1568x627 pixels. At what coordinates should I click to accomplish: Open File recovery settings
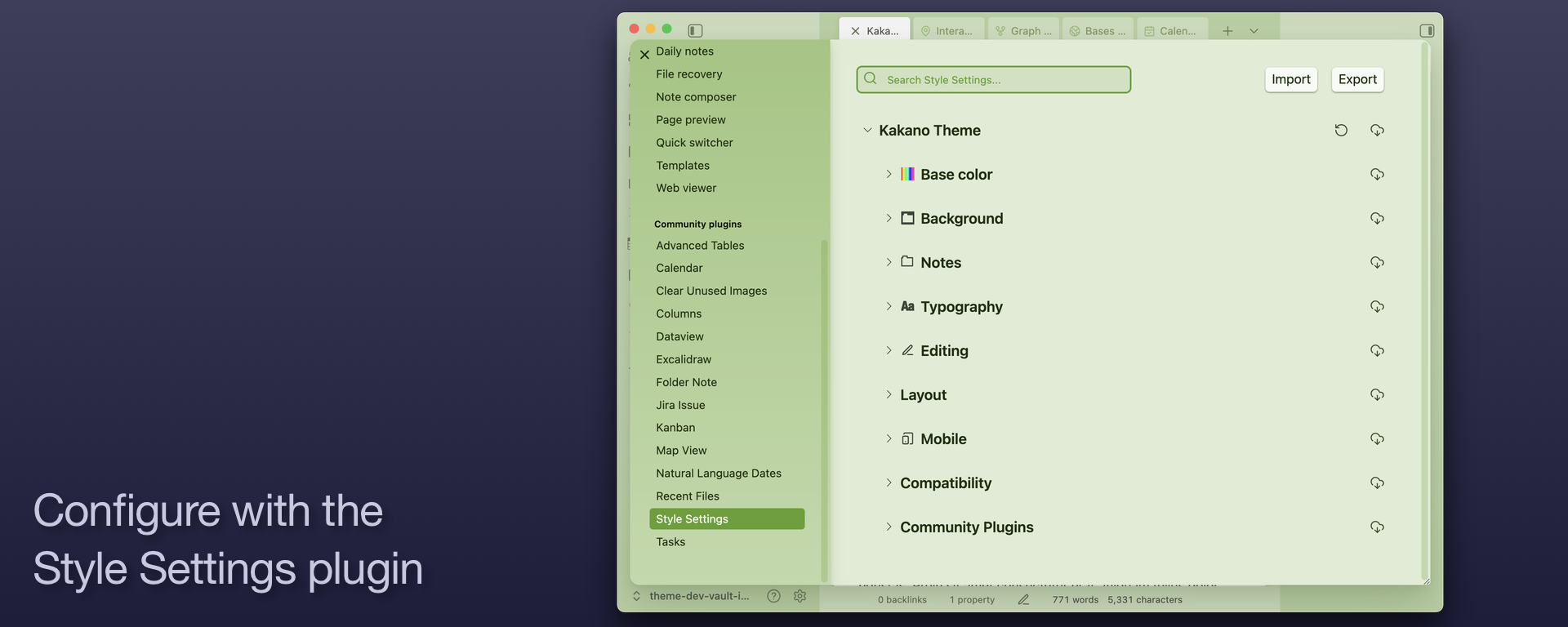(689, 74)
